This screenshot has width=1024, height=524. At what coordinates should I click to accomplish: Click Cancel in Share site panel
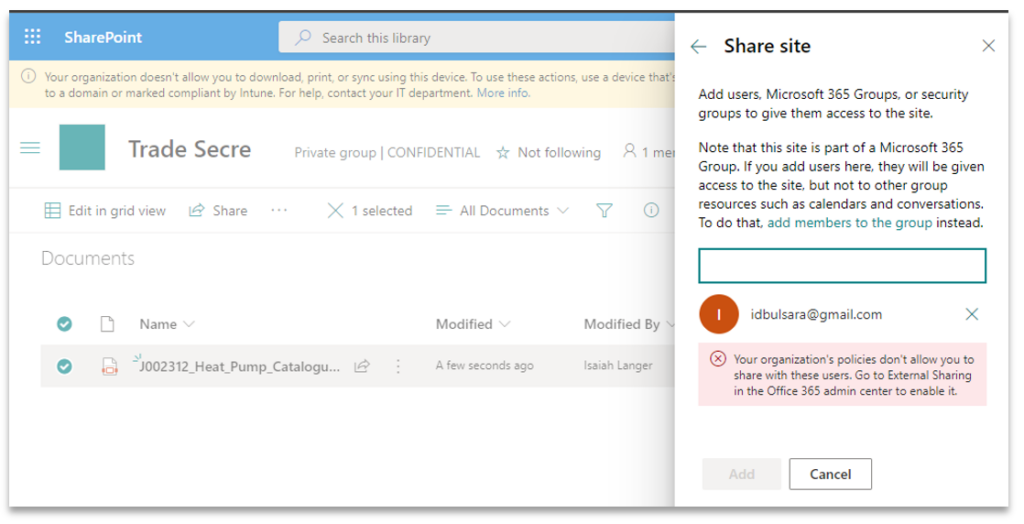(830, 474)
